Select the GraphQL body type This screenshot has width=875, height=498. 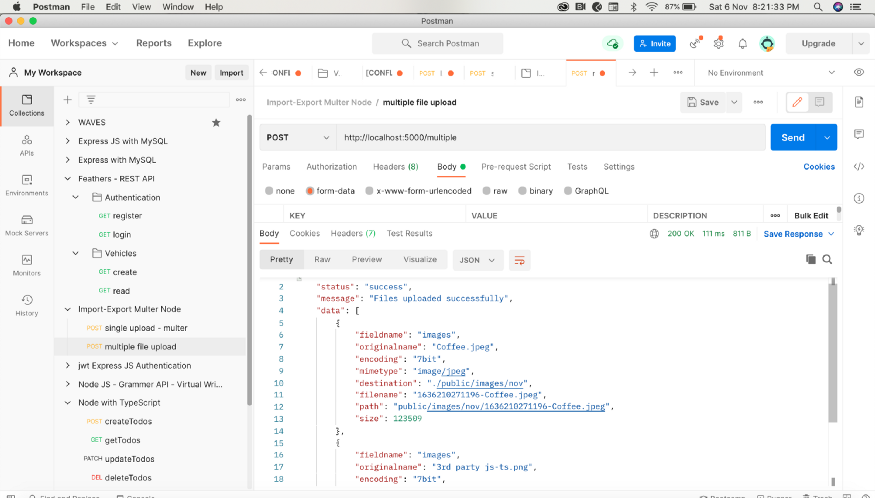(586, 191)
